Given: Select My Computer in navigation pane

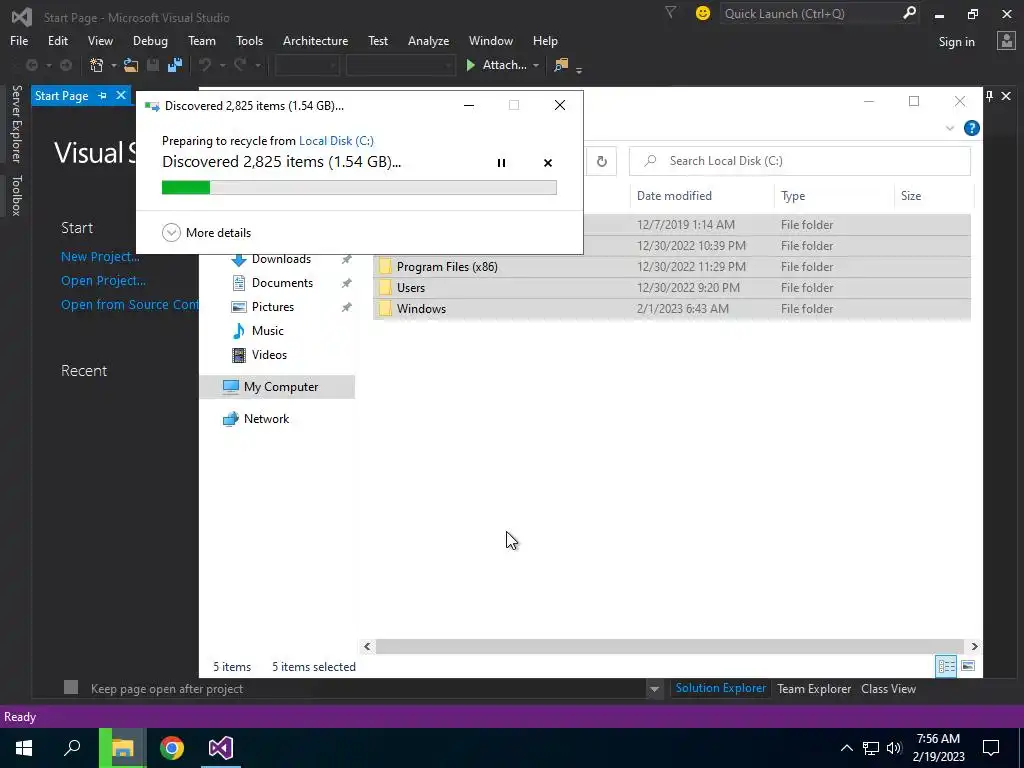Looking at the screenshot, I should pos(278,387).
